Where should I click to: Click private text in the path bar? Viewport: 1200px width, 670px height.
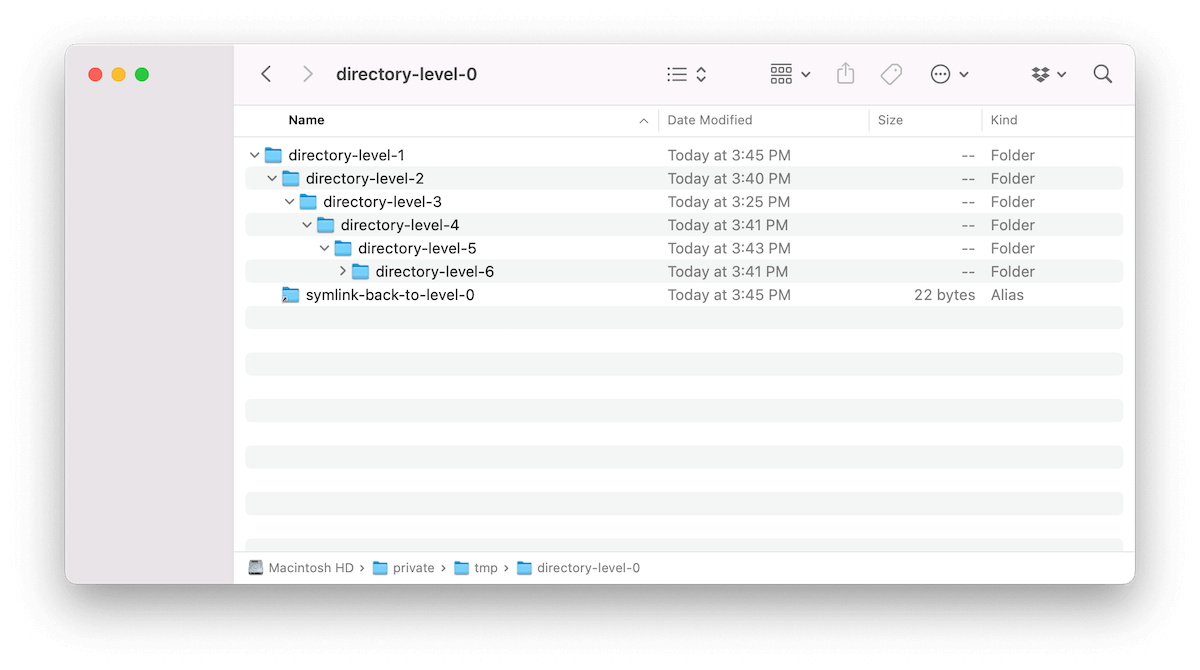pyautogui.click(x=413, y=568)
